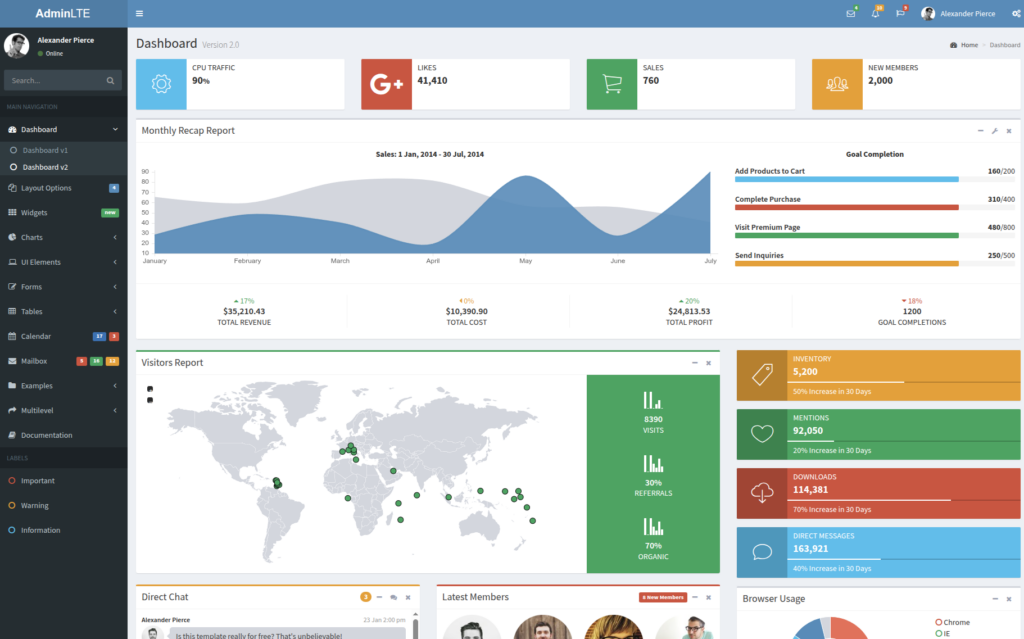This screenshot has width=1024, height=639.
Task: Open the mail envelope notifications in header
Action: pyautogui.click(x=851, y=14)
